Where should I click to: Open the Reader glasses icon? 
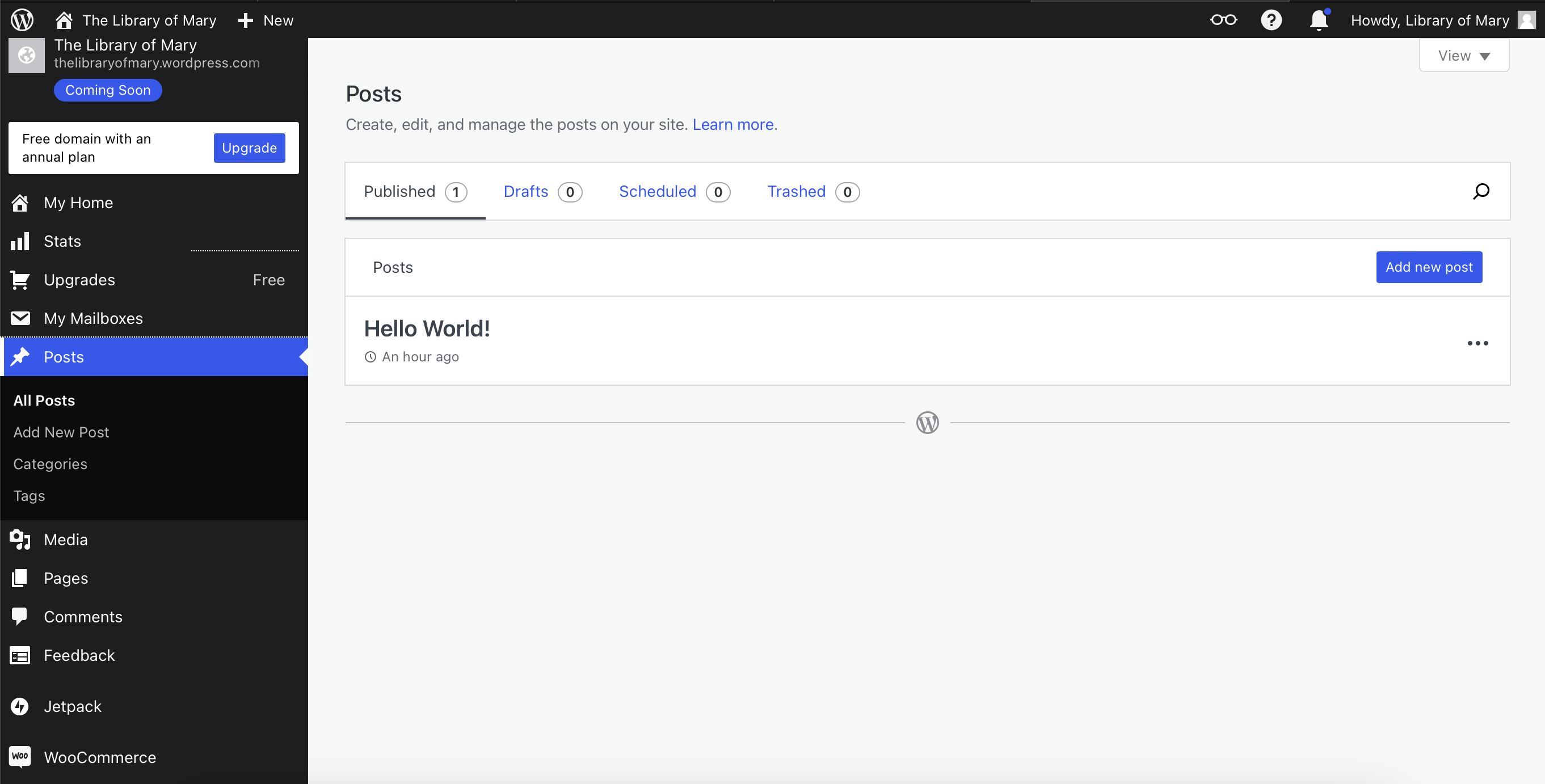[x=1223, y=20]
